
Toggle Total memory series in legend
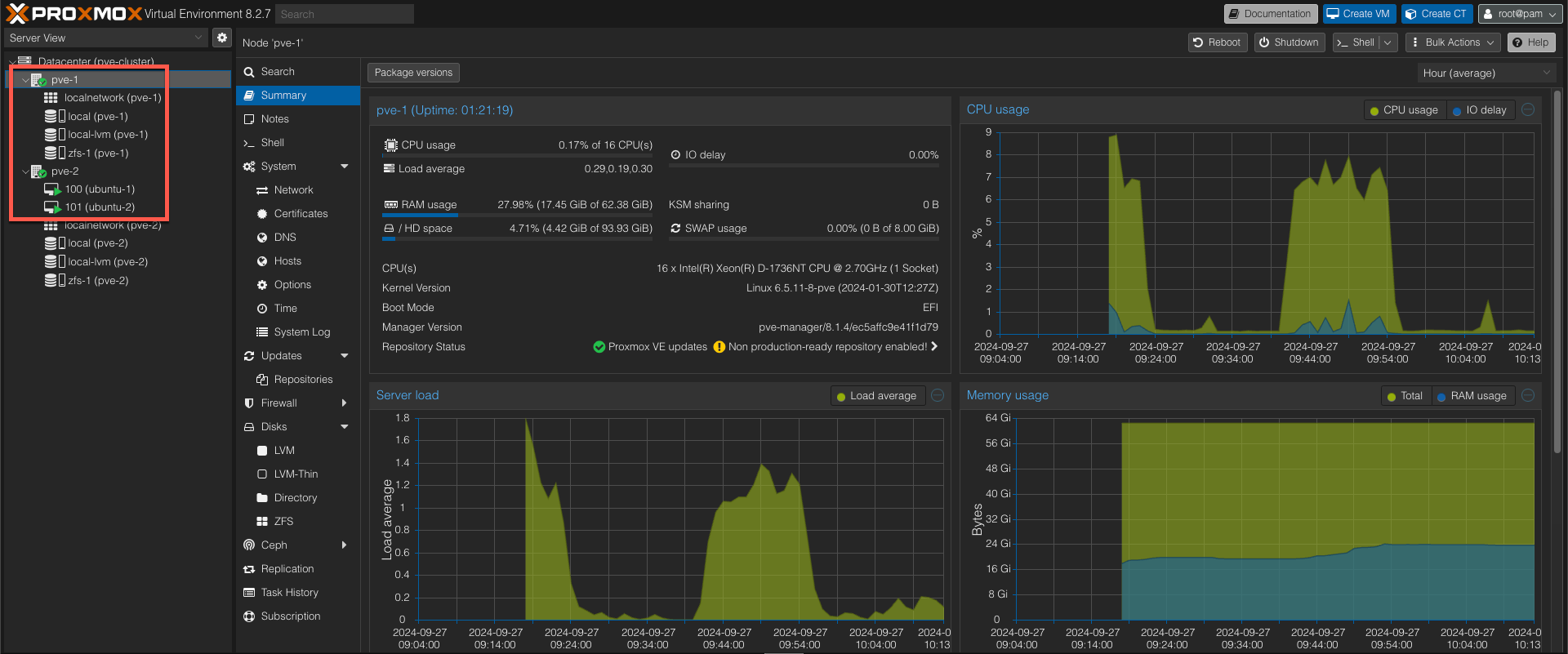(x=1405, y=396)
